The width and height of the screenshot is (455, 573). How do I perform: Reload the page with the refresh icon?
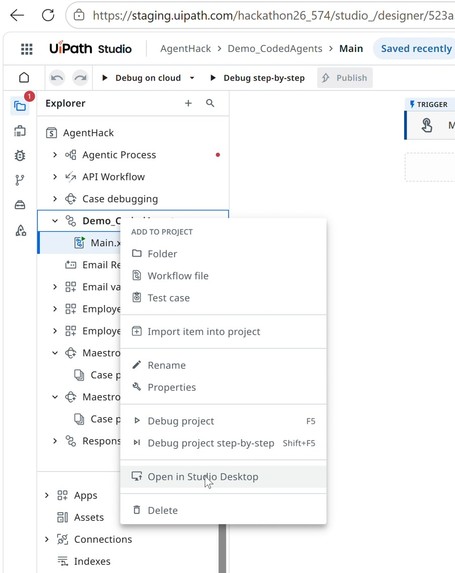[48, 15]
